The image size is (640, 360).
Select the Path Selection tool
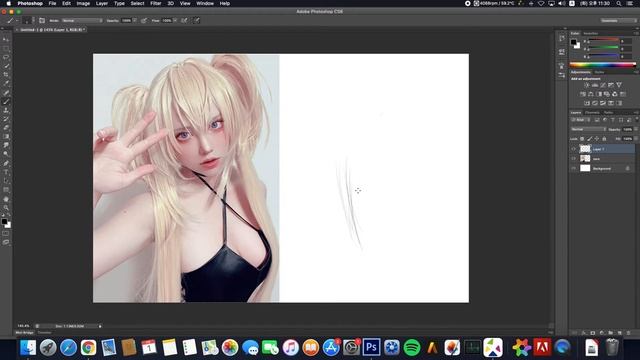tap(6, 181)
